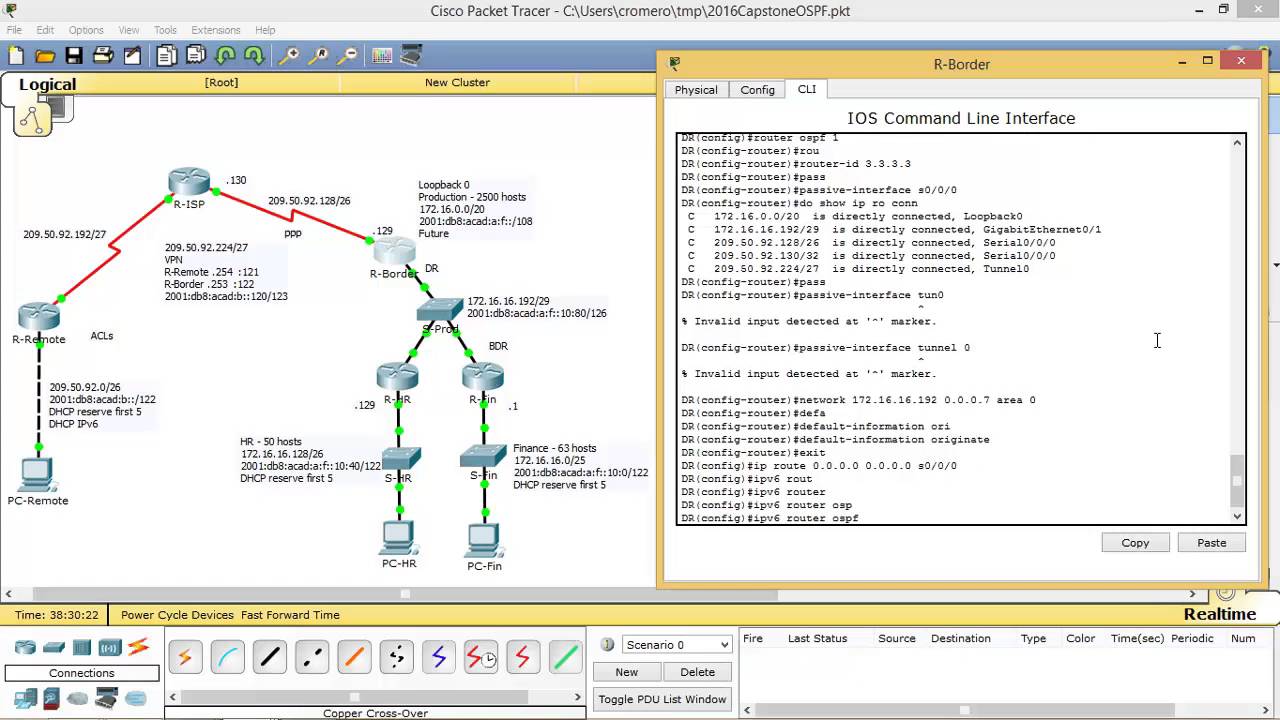The width and height of the screenshot is (1280, 720).
Task: Choose the Copper Straight-Through cable icon
Action: [x=269, y=657]
